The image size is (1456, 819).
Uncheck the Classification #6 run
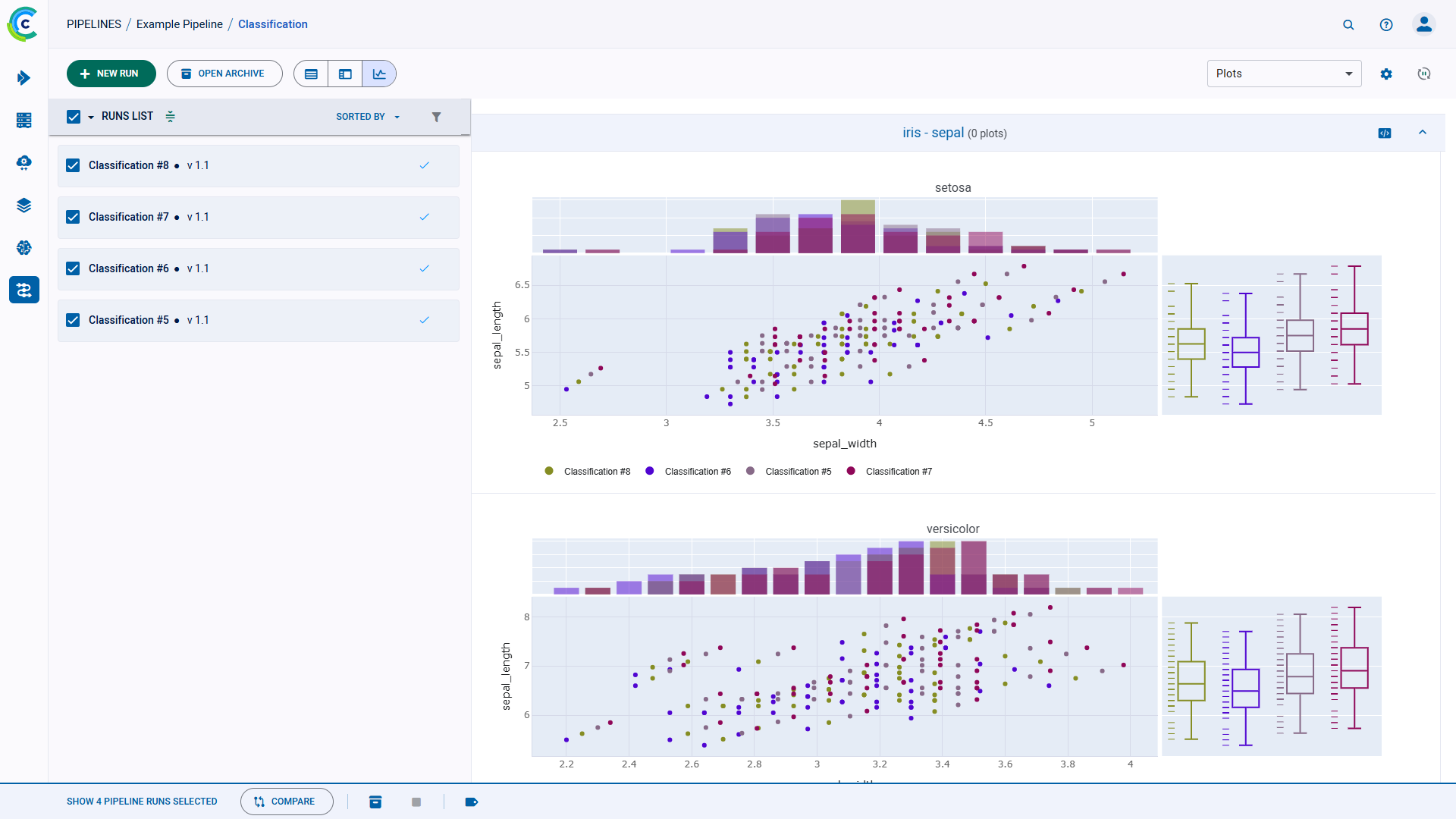(73, 268)
